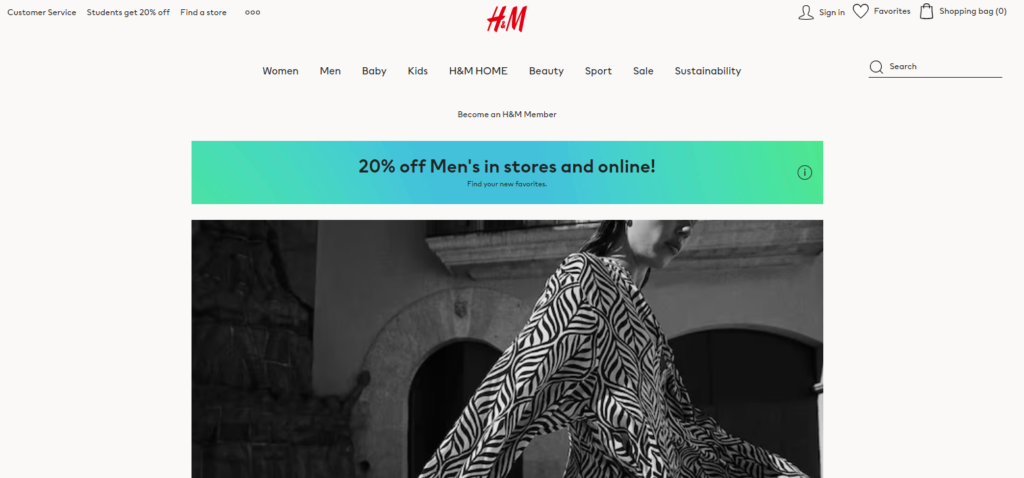The height and width of the screenshot is (478, 1024).
Task: Click Become an H&M Member link
Action: coord(507,114)
